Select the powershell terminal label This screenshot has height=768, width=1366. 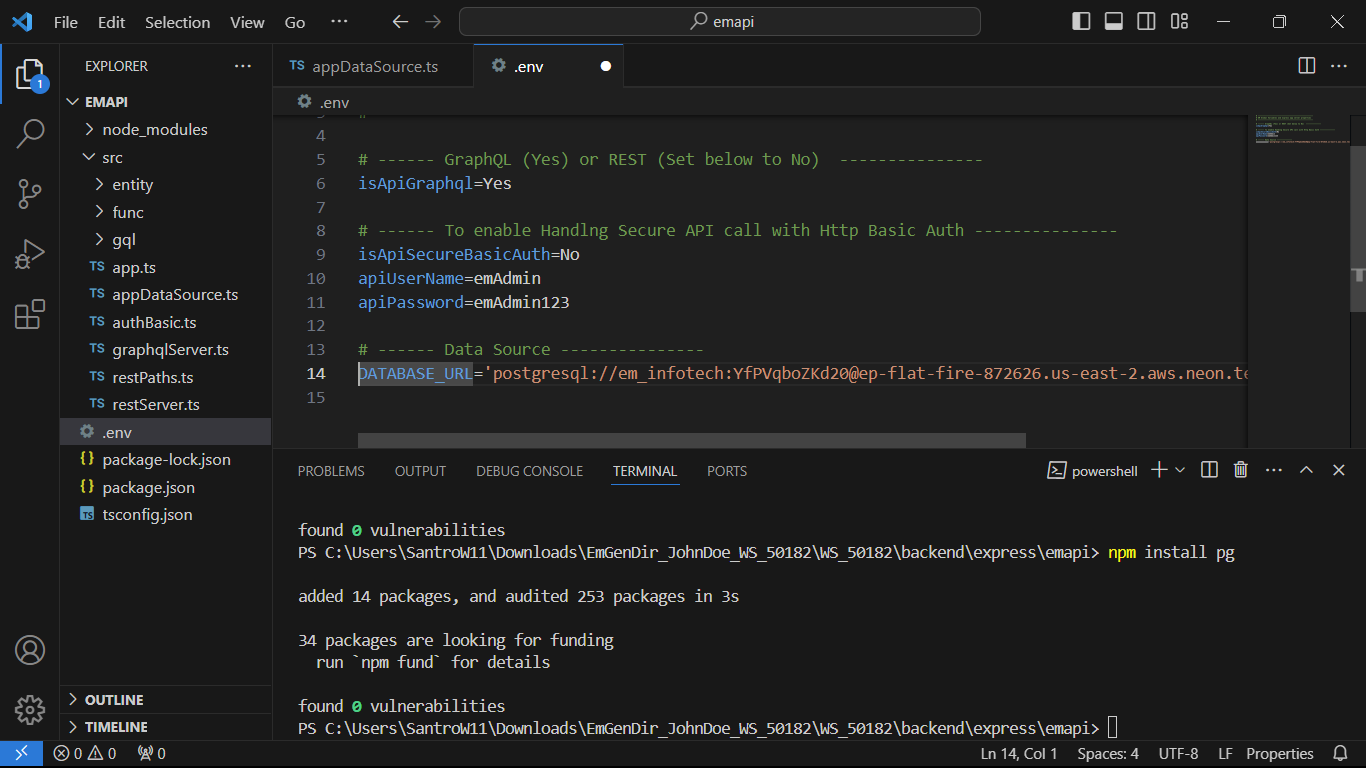(x=1092, y=471)
